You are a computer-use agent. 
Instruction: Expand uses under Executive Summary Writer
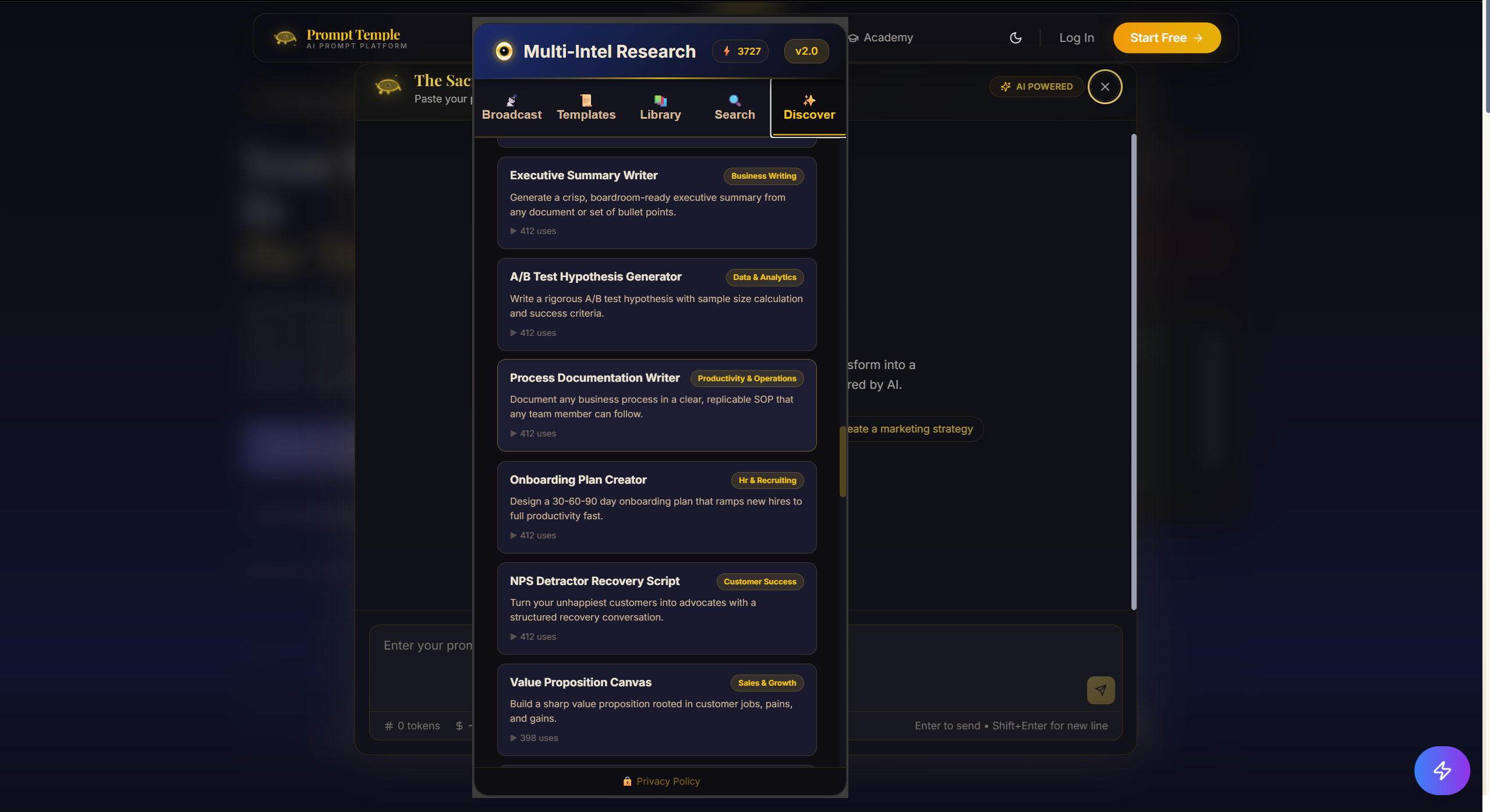(533, 231)
